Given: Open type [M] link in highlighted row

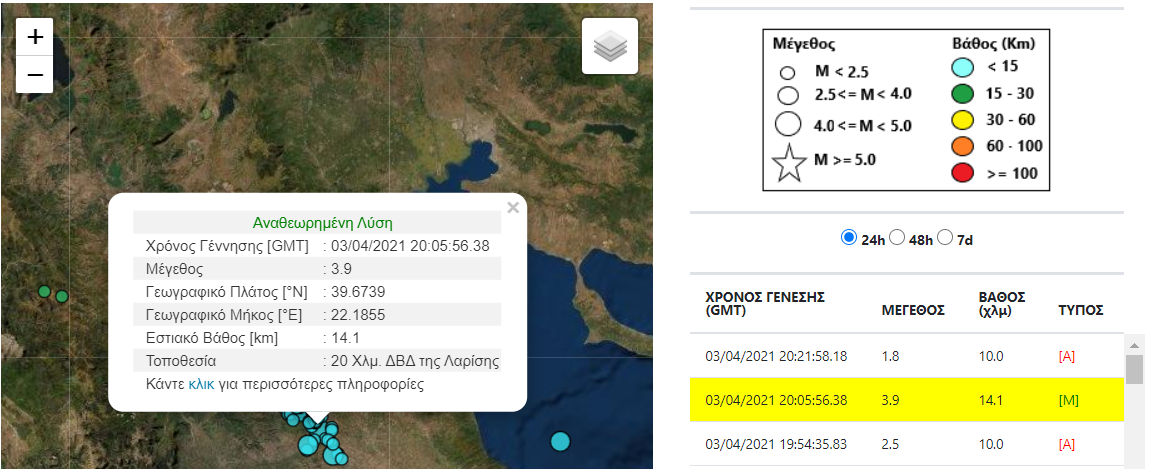Looking at the screenshot, I should coord(1070,400).
